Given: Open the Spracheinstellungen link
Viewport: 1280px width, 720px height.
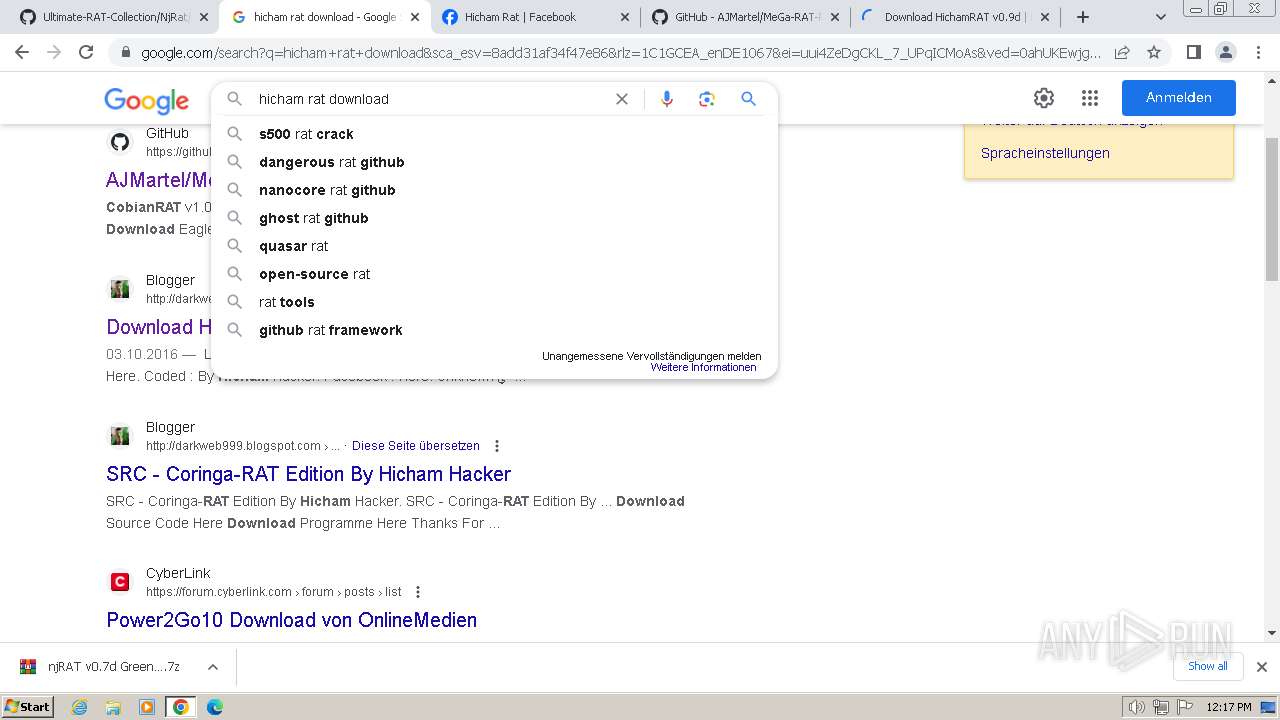Looking at the screenshot, I should (x=1045, y=153).
